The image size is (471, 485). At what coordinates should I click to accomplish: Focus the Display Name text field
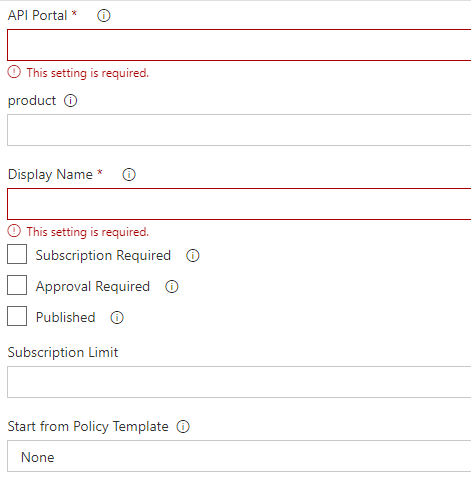[x=239, y=204]
